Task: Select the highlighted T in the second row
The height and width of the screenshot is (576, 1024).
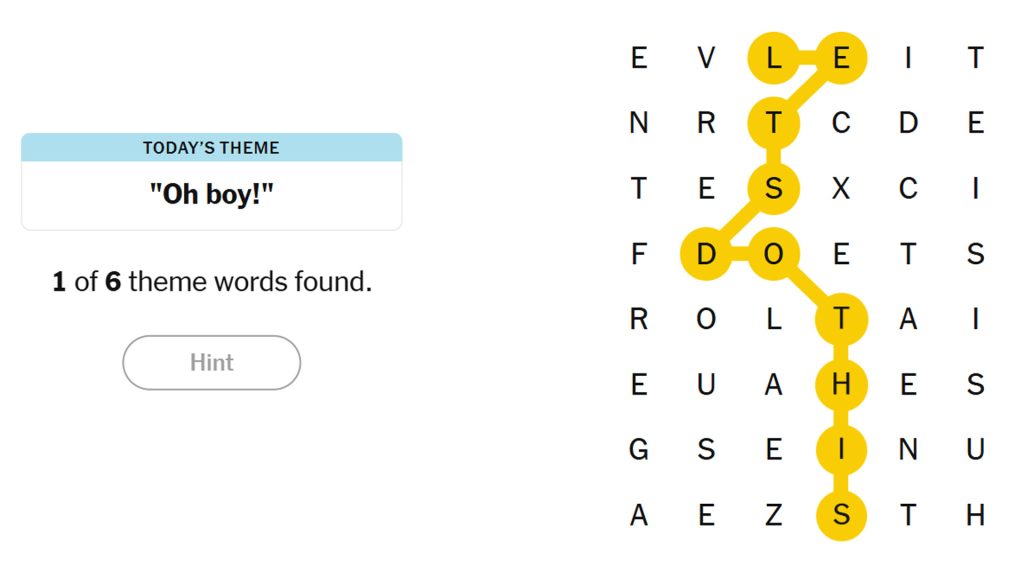Action: pos(773,123)
